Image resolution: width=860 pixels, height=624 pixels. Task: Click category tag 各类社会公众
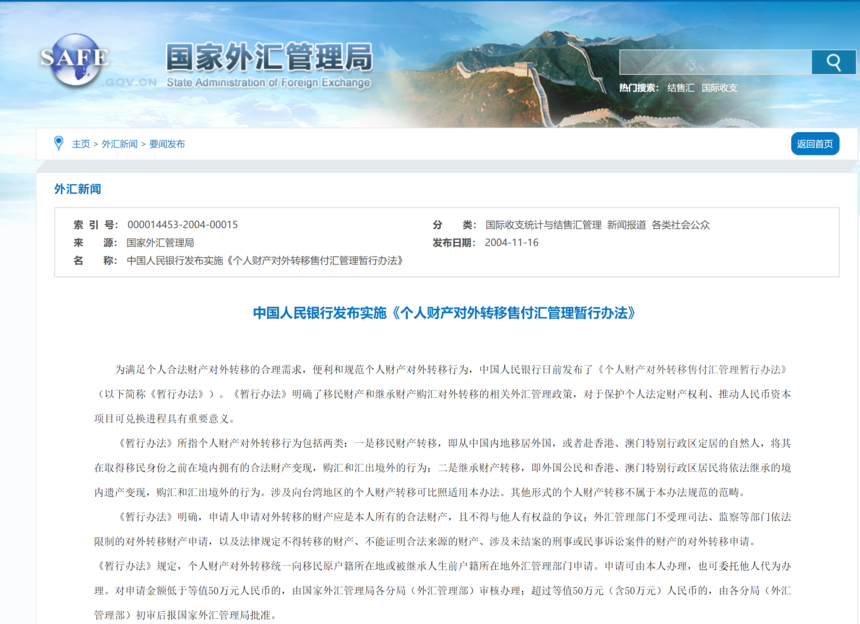(680, 224)
